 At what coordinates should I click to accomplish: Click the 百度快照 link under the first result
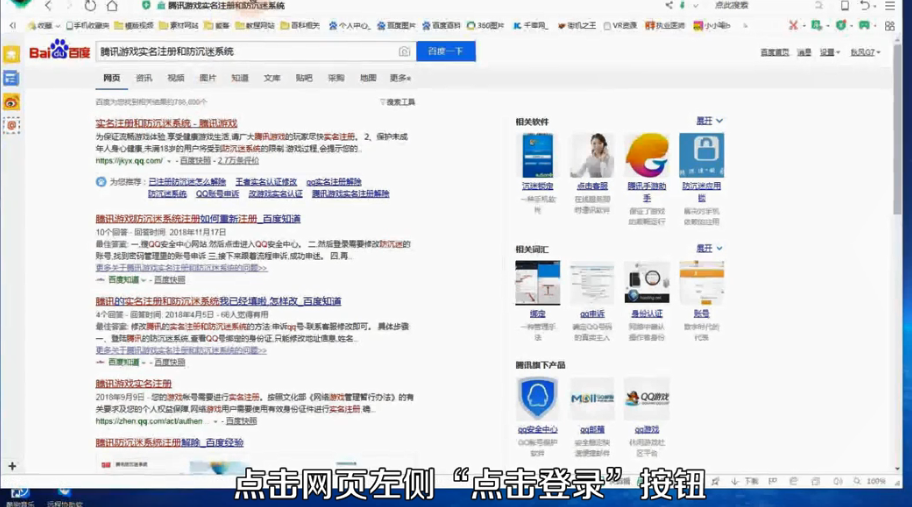(195, 160)
